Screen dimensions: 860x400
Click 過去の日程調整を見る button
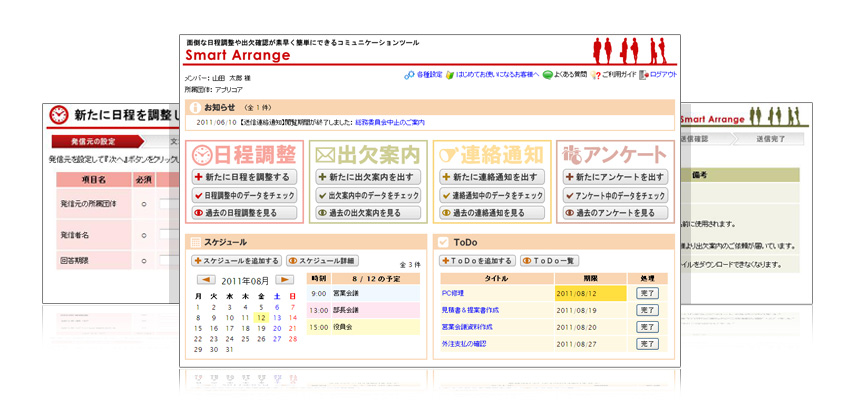(244, 213)
